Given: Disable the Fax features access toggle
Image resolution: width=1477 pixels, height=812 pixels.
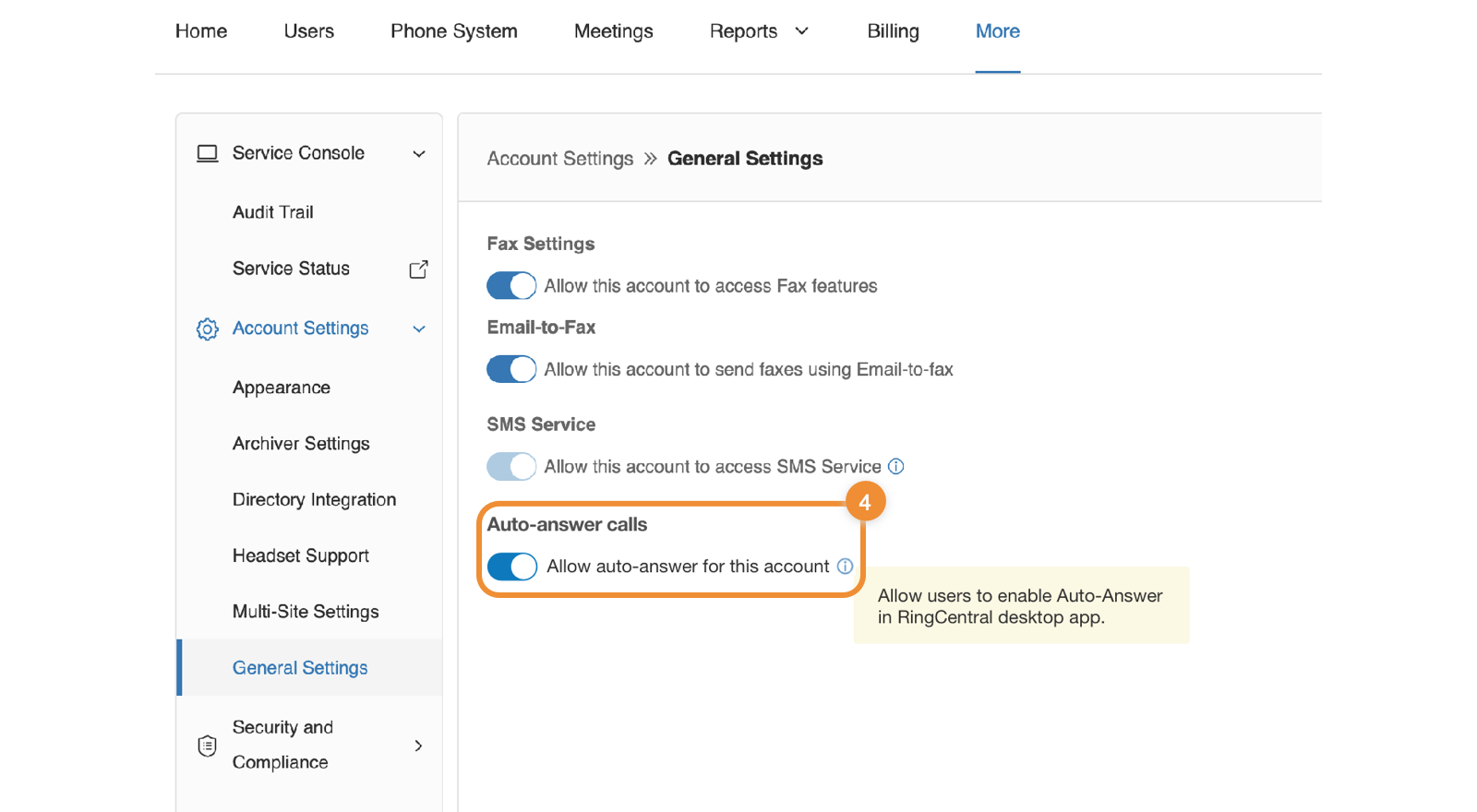Looking at the screenshot, I should [511, 286].
